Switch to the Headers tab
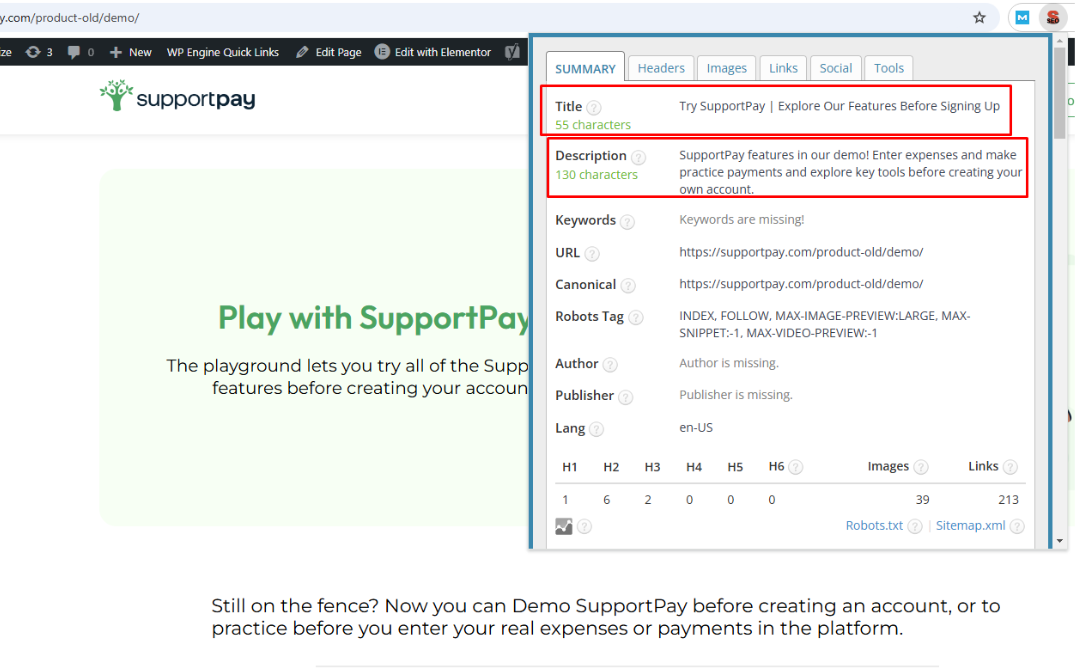The width and height of the screenshot is (1075, 672). click(661, 68)
